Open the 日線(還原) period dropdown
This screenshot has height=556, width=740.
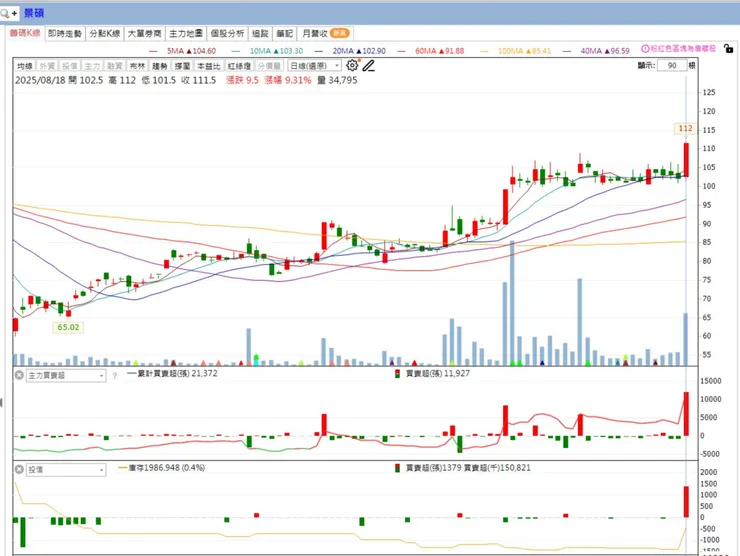[x=315, y=66]
